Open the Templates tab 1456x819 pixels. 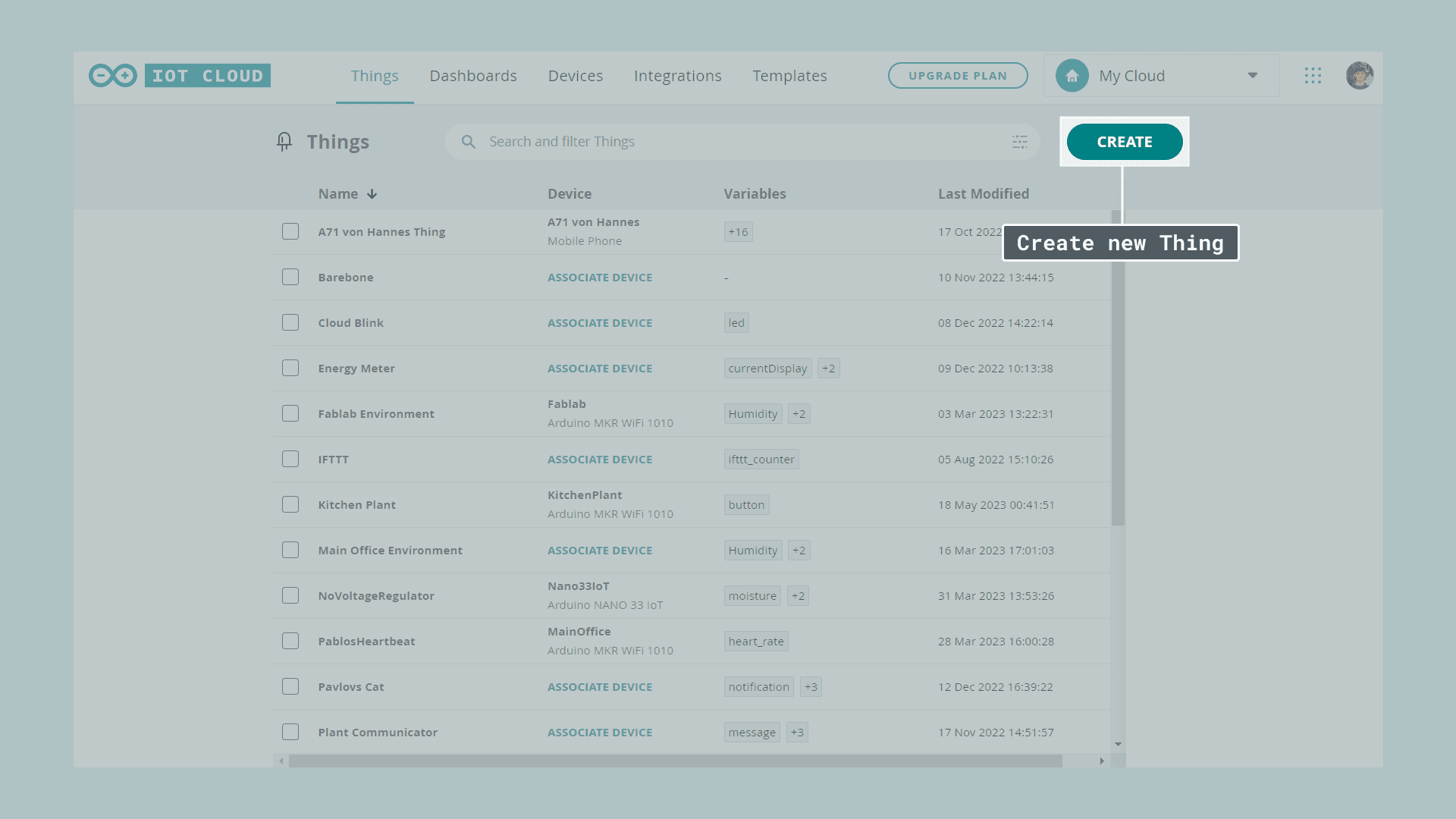coord(789,76)
